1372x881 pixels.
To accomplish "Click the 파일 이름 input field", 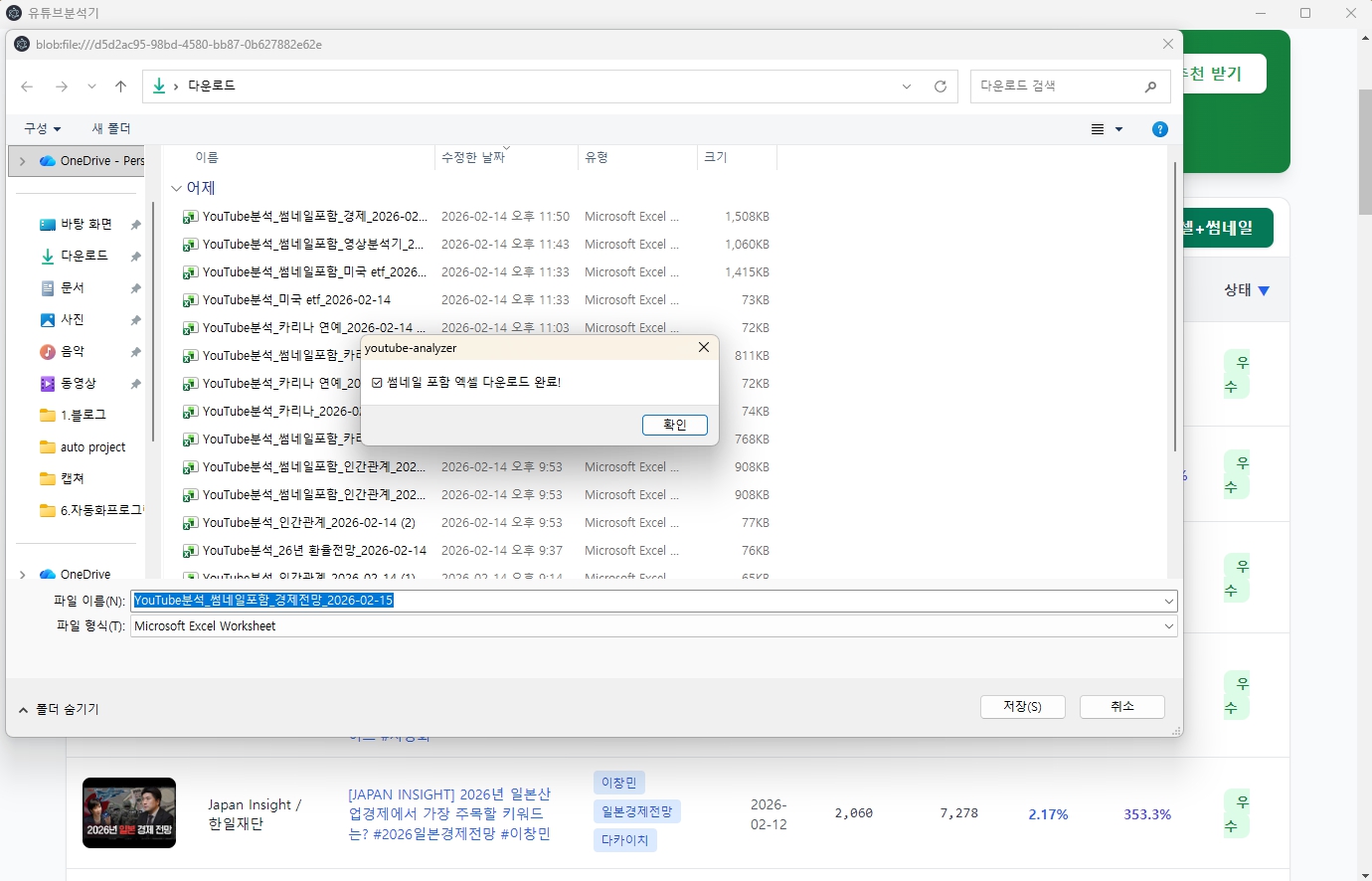I will 646,601.
